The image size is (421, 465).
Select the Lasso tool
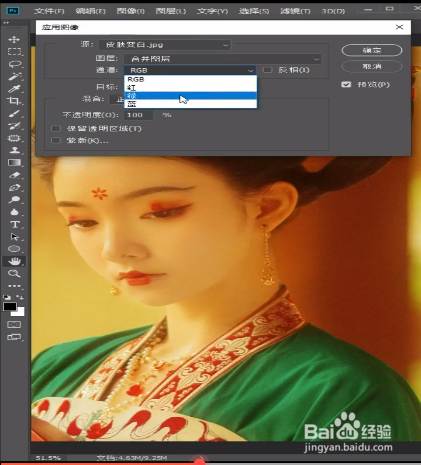pyautogui.click(x=14, y=64)
